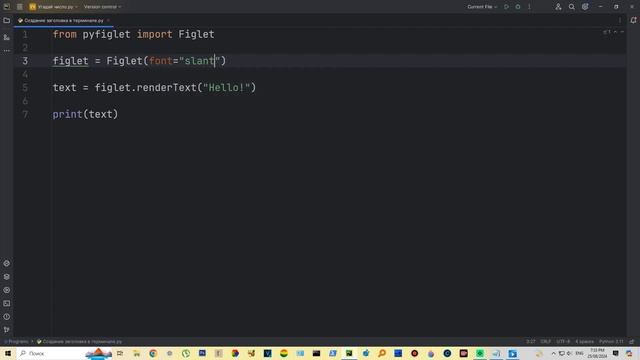Open Code With Me icon
Viewport: 640px width, 360px height.
click(x=558, y=7)
